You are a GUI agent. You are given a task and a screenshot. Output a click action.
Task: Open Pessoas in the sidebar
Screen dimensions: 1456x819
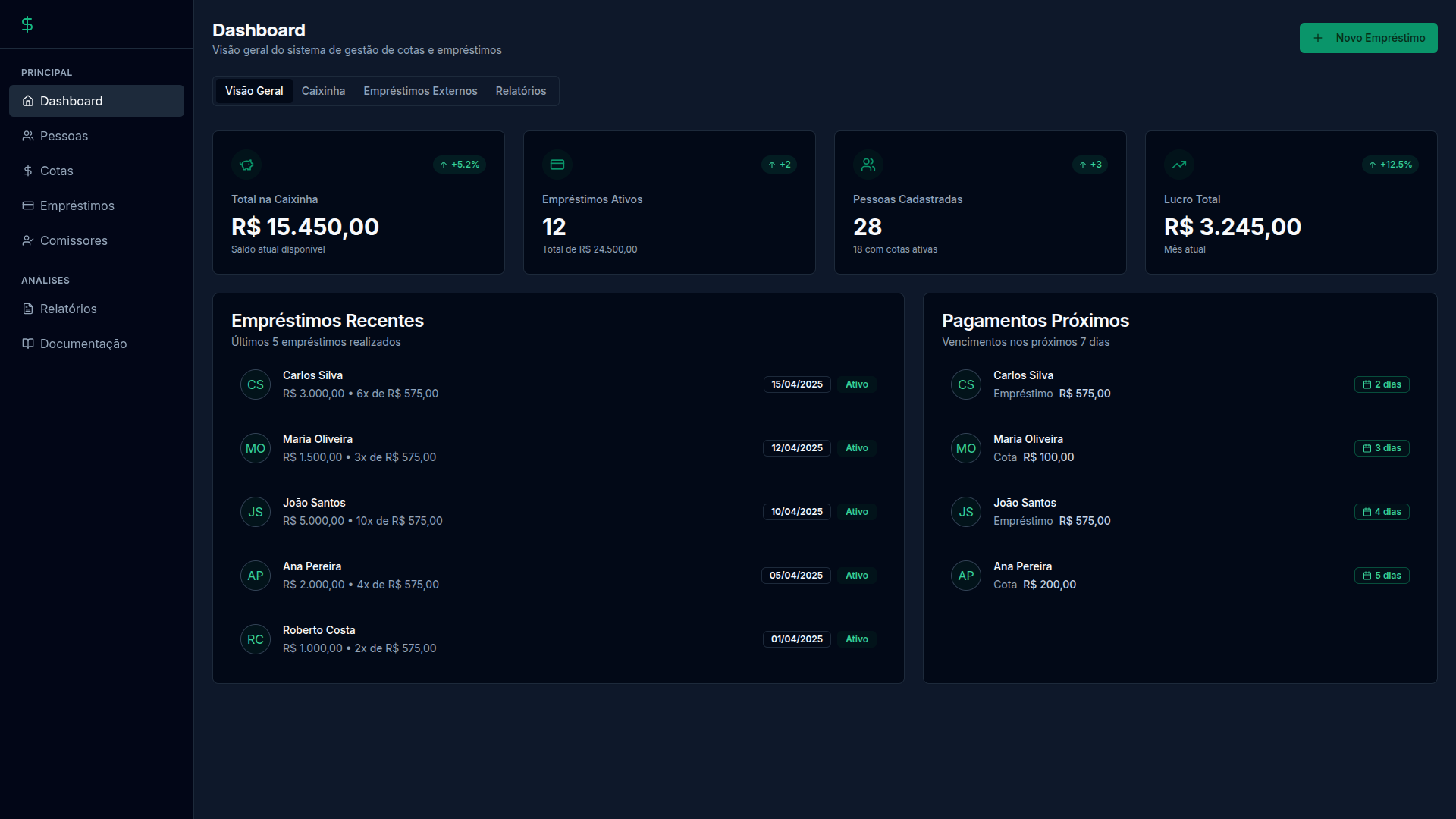(64, 136)
